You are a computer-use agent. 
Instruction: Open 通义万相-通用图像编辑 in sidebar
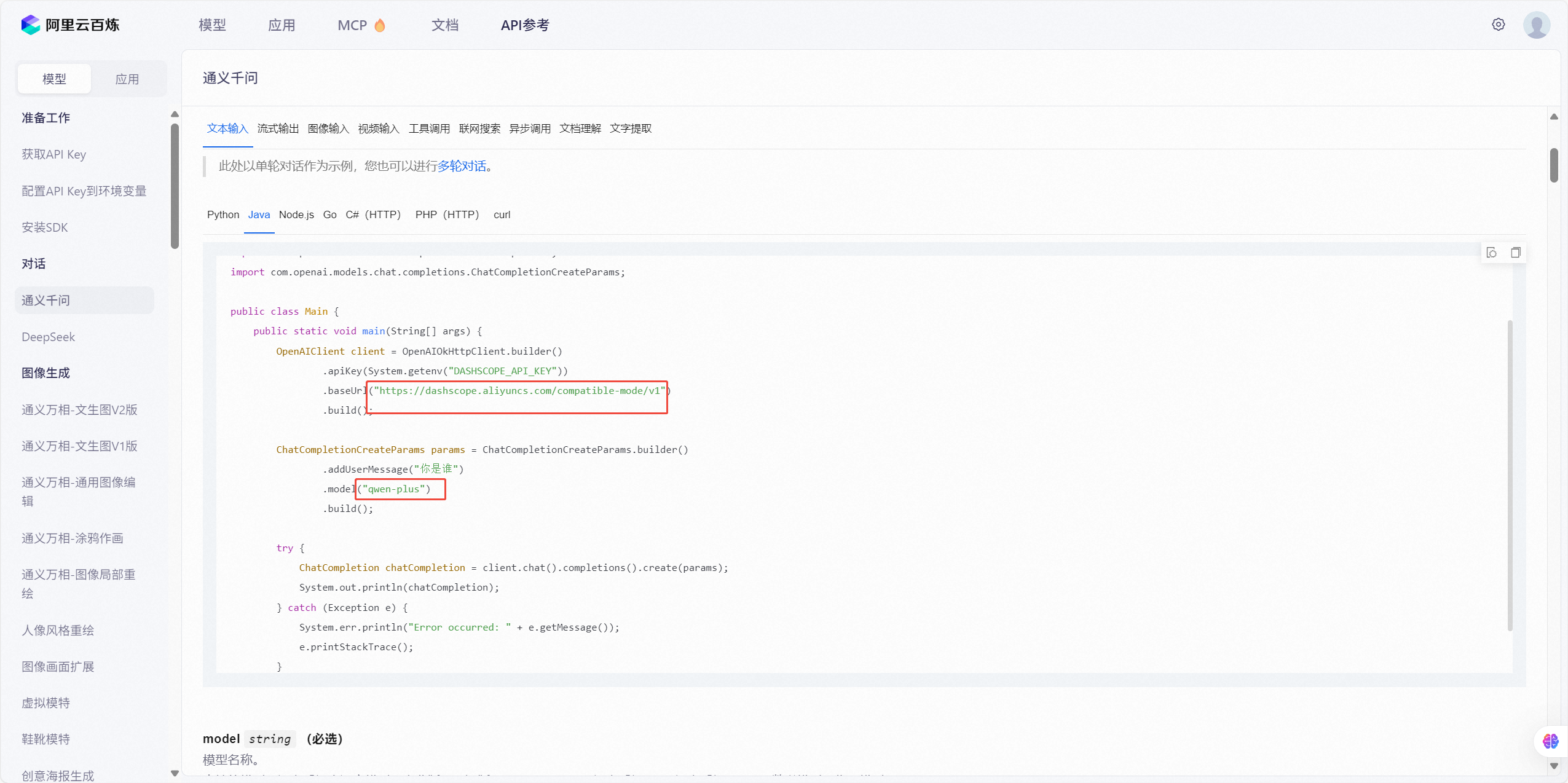[x=79, y=492]
